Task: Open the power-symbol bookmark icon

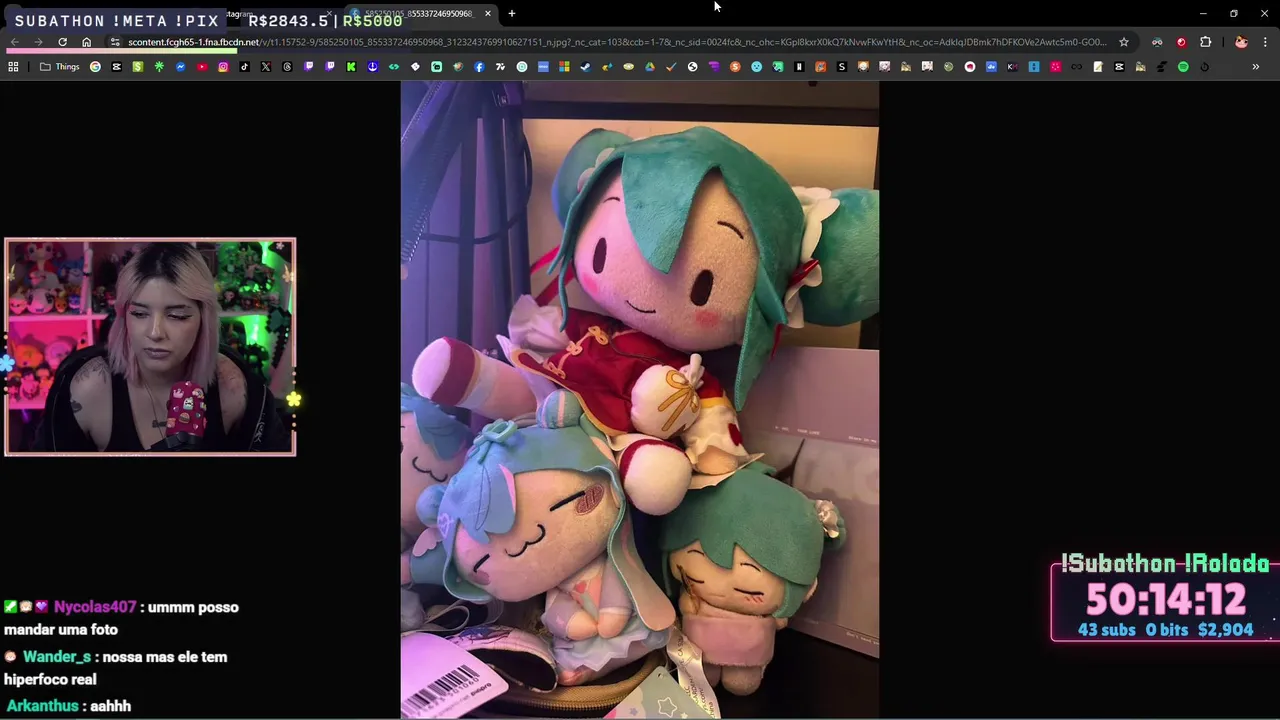Action: tap(1204, 67)
